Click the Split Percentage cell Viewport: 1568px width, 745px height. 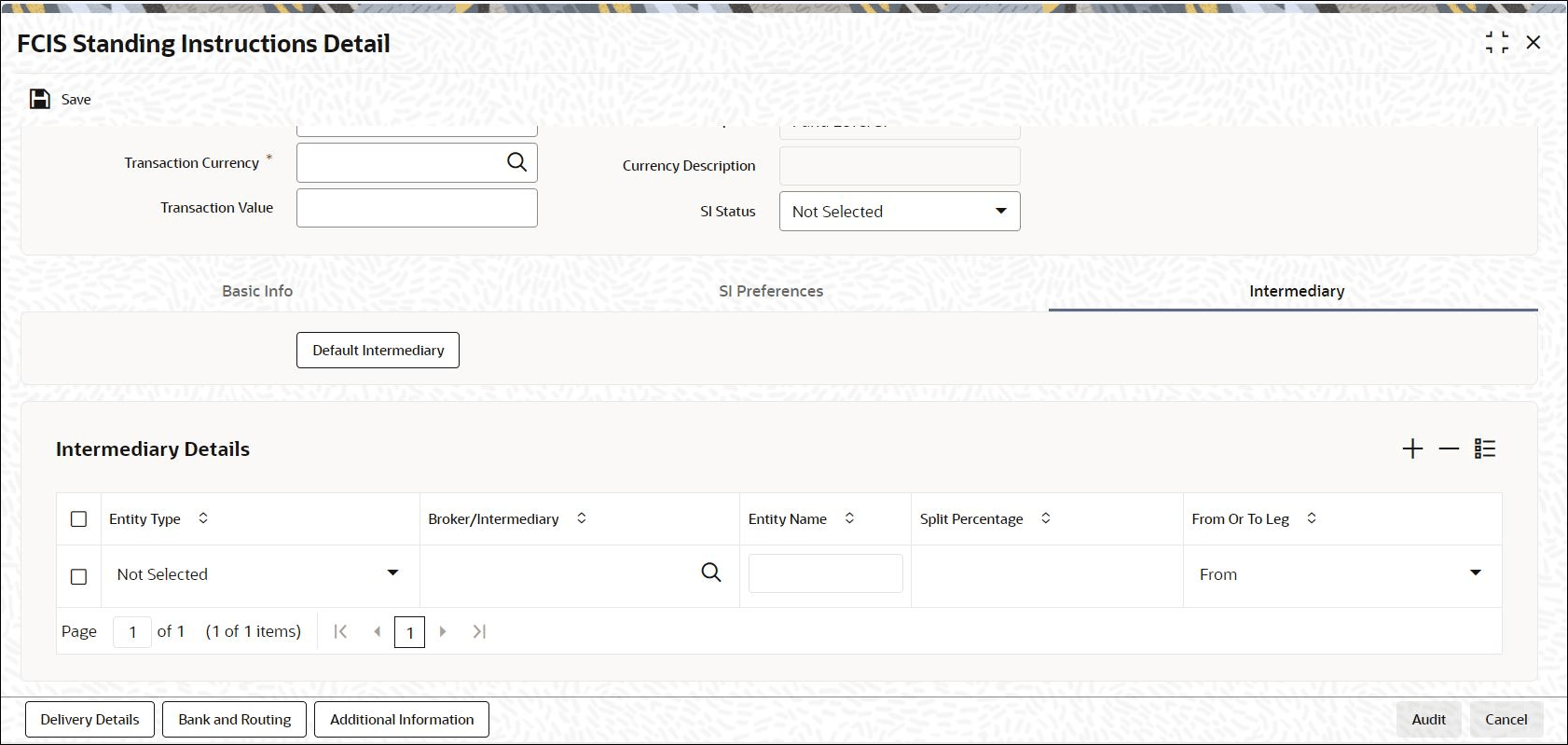(x=1047, y=575)
